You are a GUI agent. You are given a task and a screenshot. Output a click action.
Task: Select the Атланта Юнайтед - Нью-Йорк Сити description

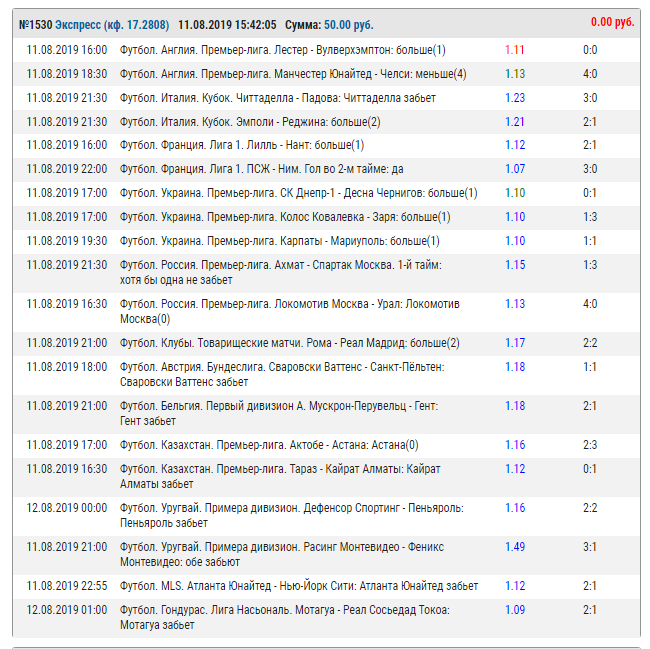299,586
